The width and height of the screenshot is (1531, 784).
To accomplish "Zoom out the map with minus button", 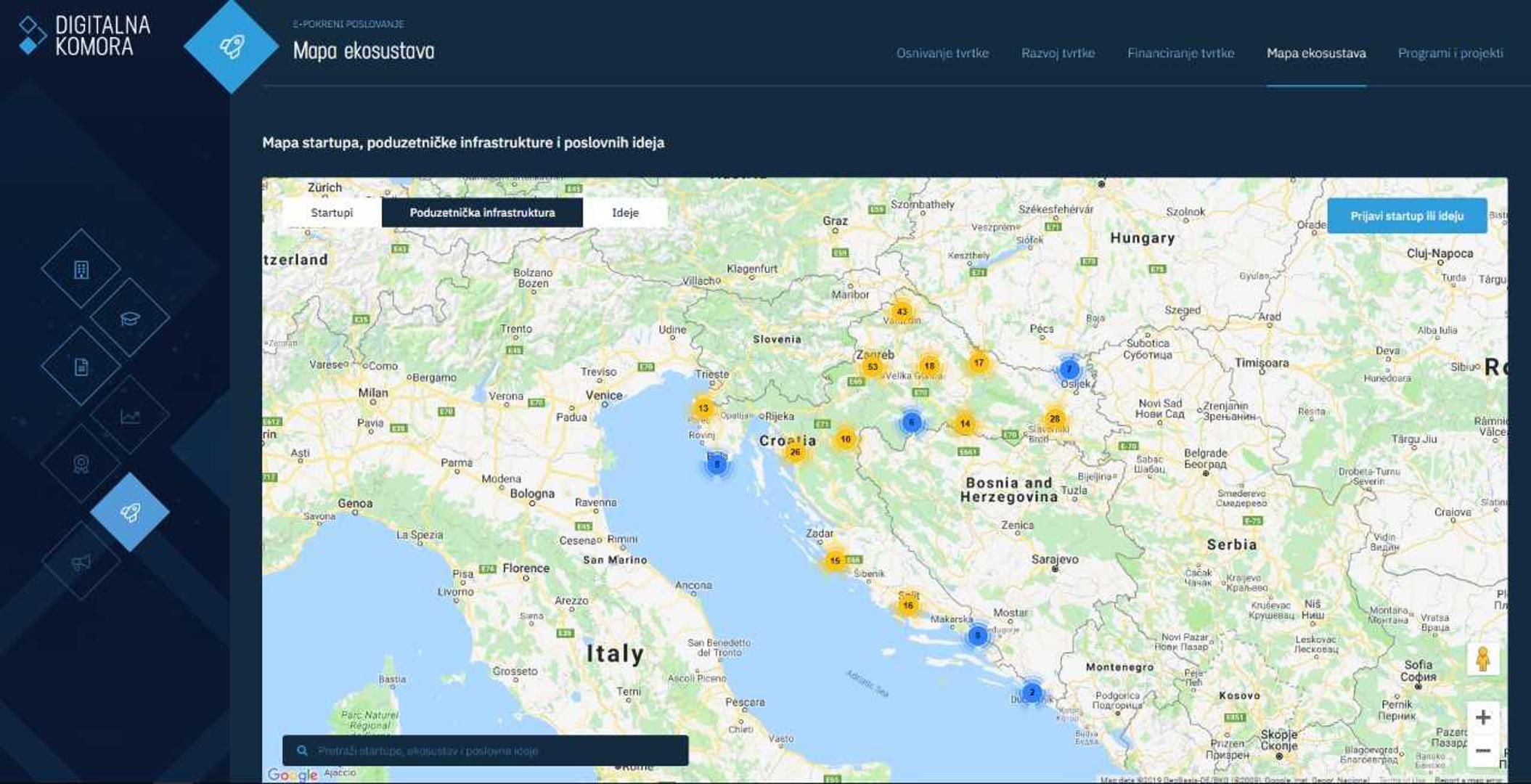I will point(1483,751).
